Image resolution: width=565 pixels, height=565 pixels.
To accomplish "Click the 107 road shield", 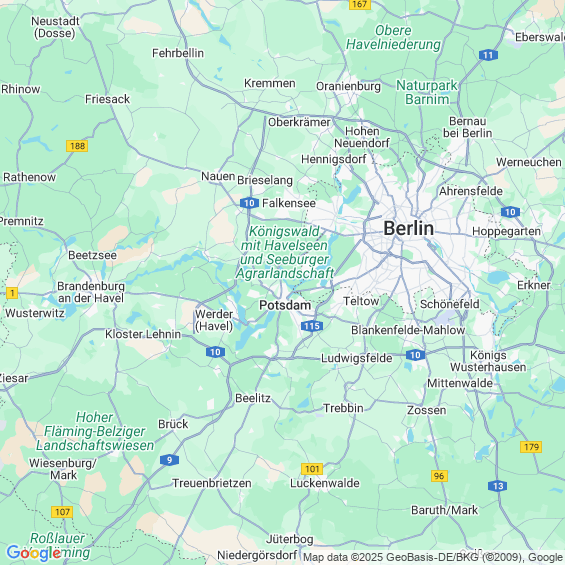I will (62, 512).
